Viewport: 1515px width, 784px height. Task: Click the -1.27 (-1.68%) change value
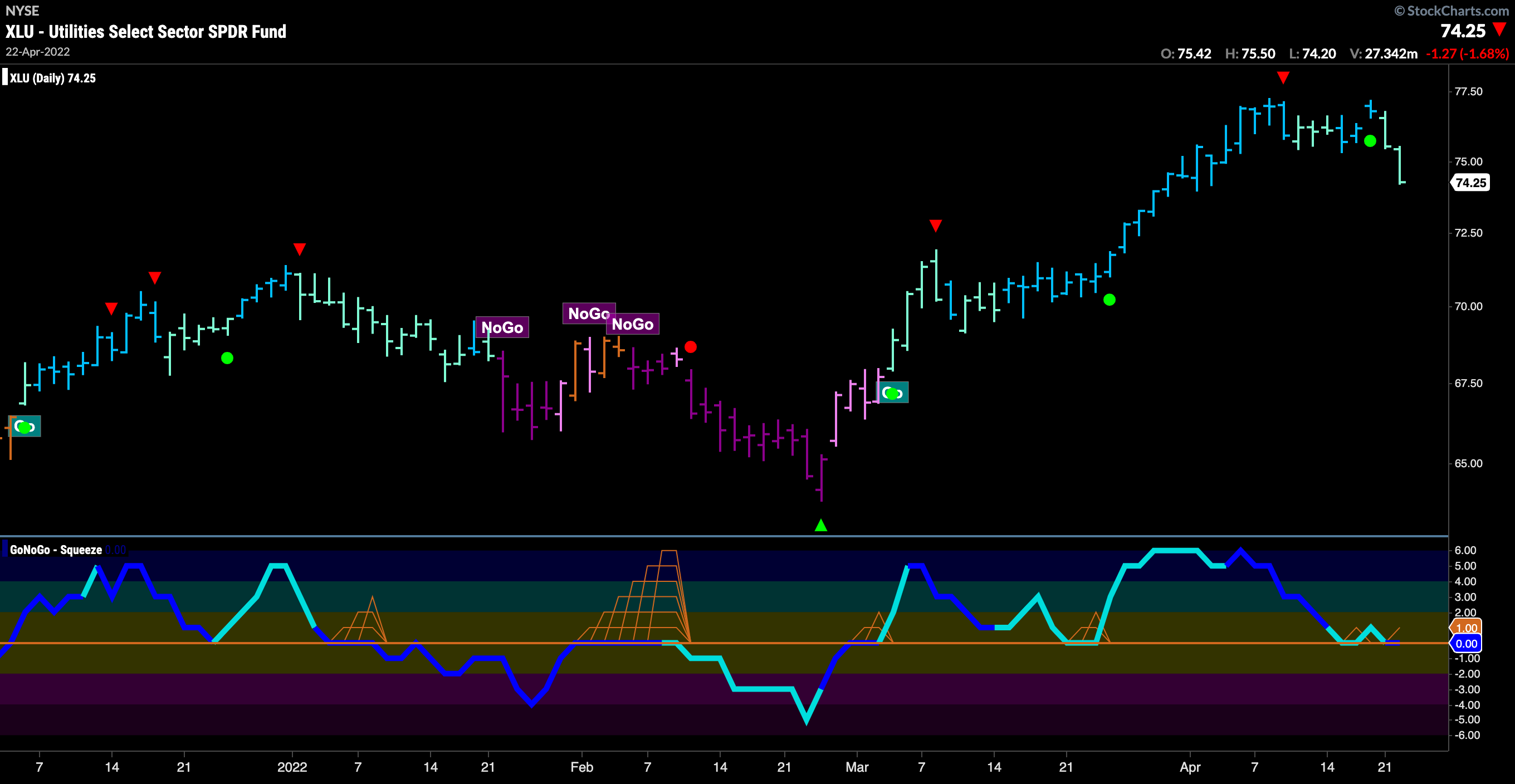pyautogui.click(x=1467, y=53)
